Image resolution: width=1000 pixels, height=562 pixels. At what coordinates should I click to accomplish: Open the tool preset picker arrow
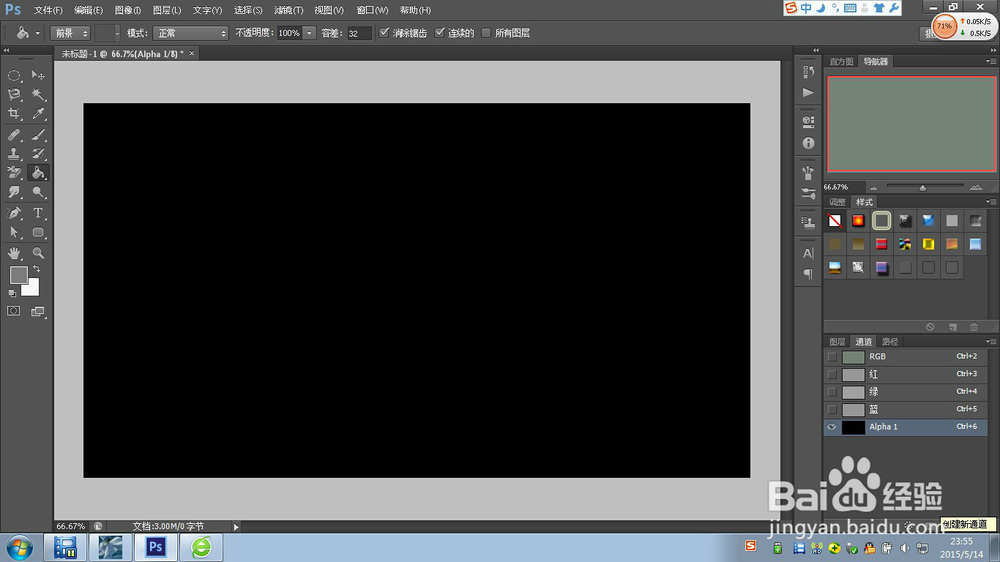pos(38,33)
